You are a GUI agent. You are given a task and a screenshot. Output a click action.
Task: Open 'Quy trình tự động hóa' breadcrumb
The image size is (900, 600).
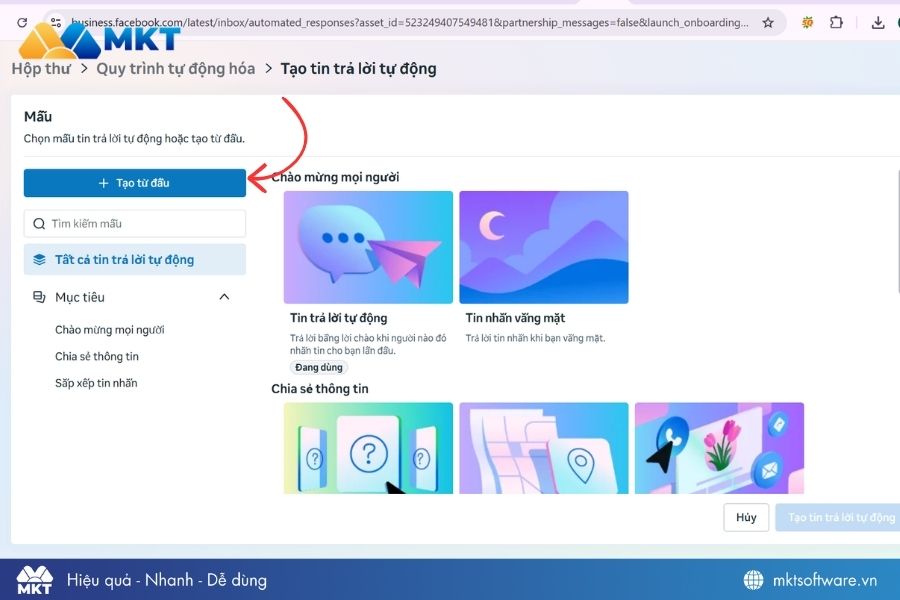click(x=175, y=69)
